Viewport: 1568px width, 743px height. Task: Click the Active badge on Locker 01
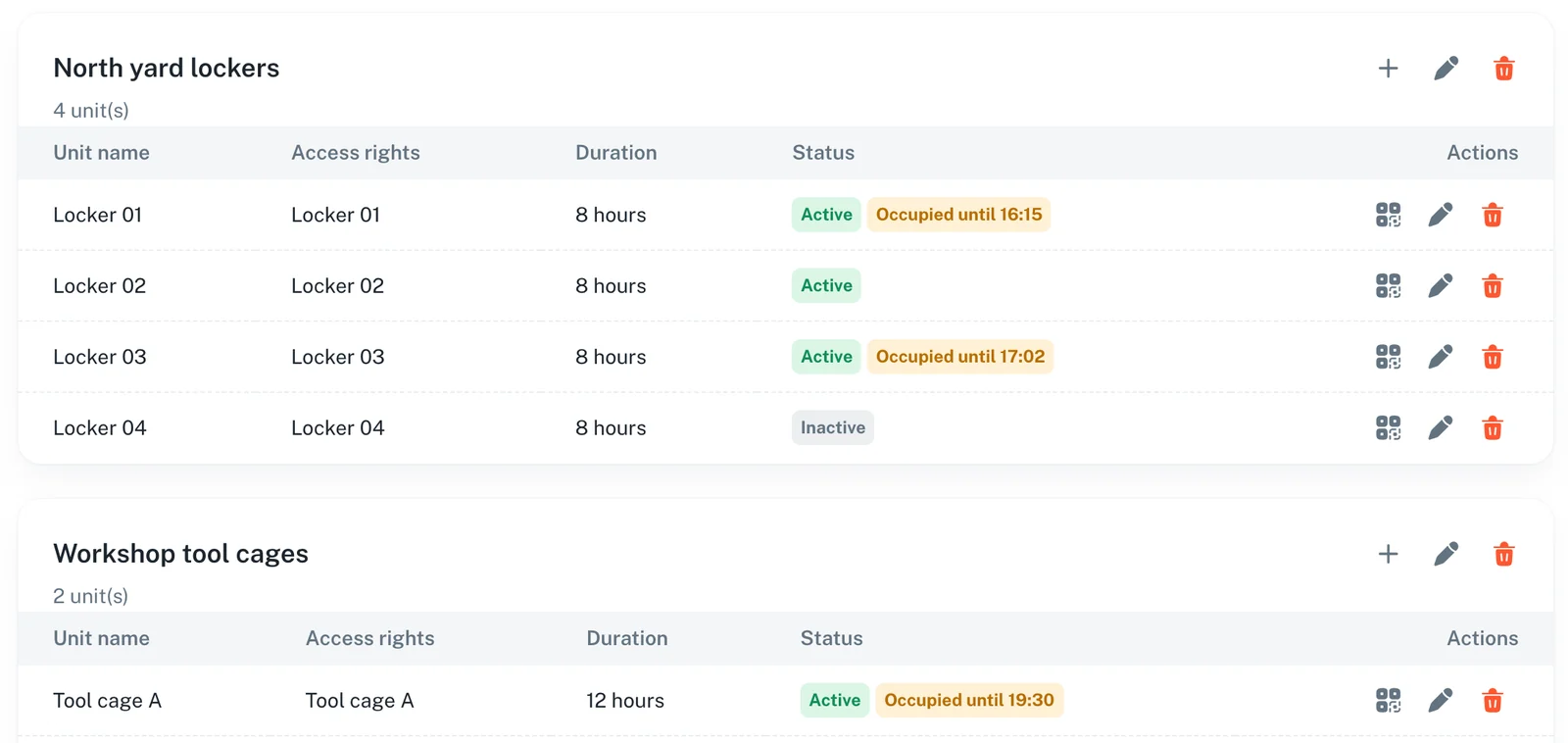tap(826, 215)
